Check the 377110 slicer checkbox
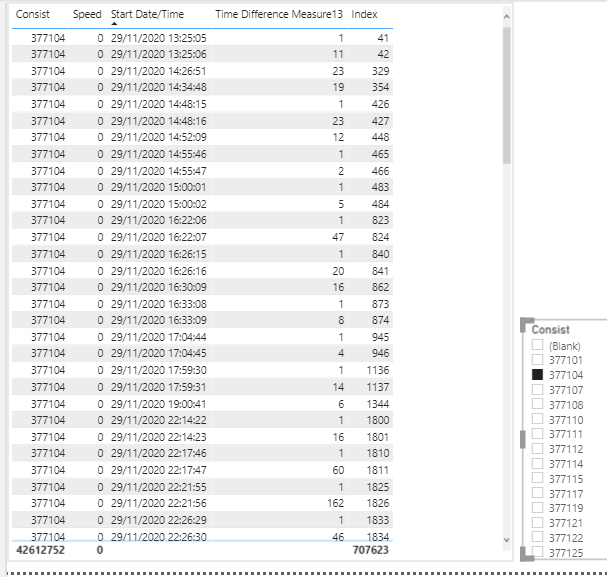607x577 pixels. pos(537,419)
